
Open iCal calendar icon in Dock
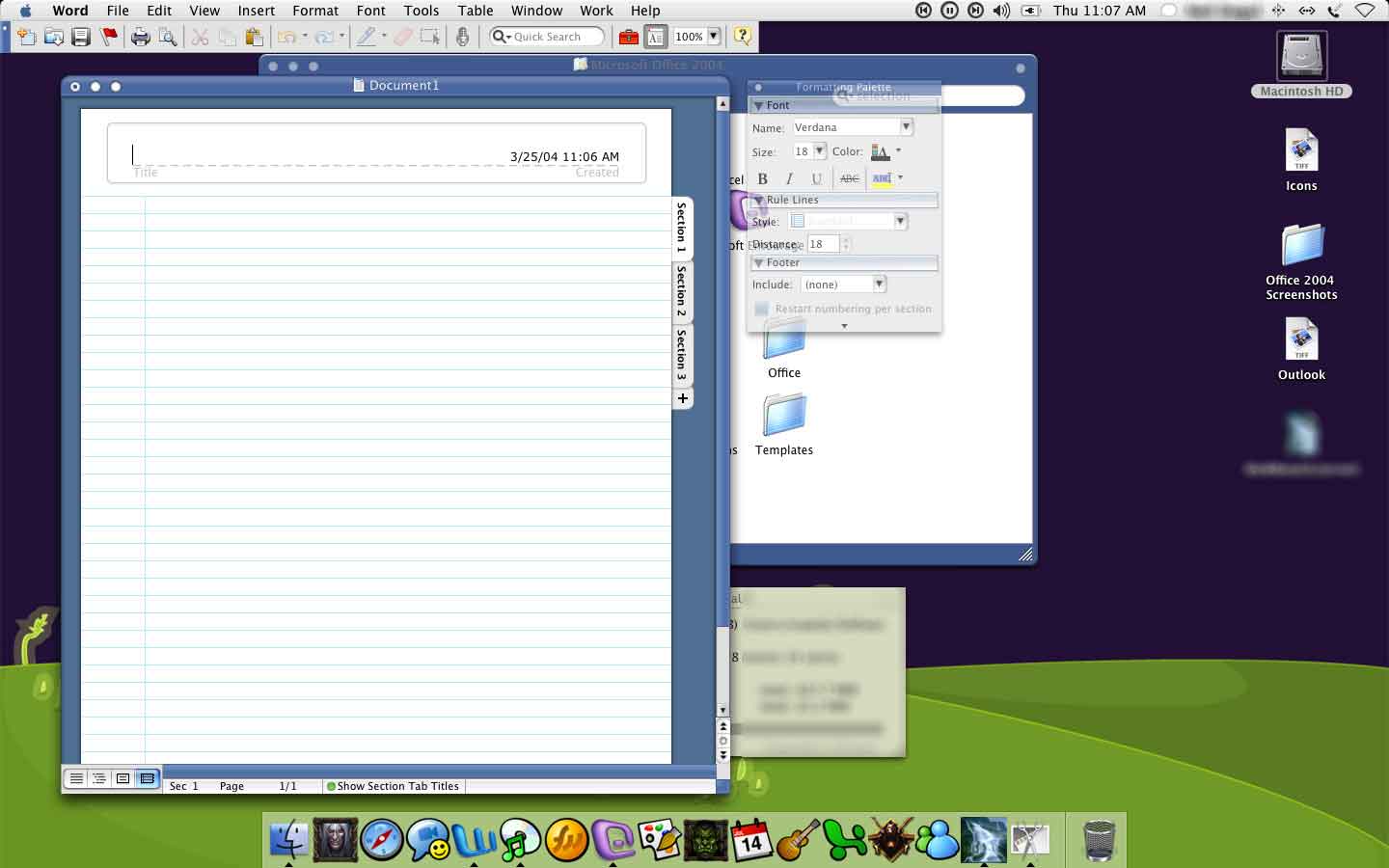pos(751,839)
